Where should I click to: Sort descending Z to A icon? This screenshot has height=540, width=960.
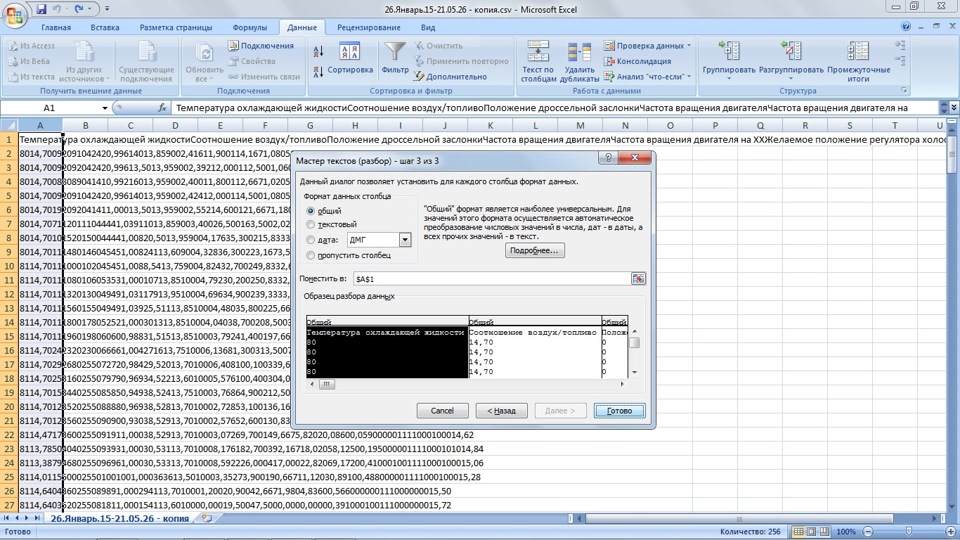(318, 72)
